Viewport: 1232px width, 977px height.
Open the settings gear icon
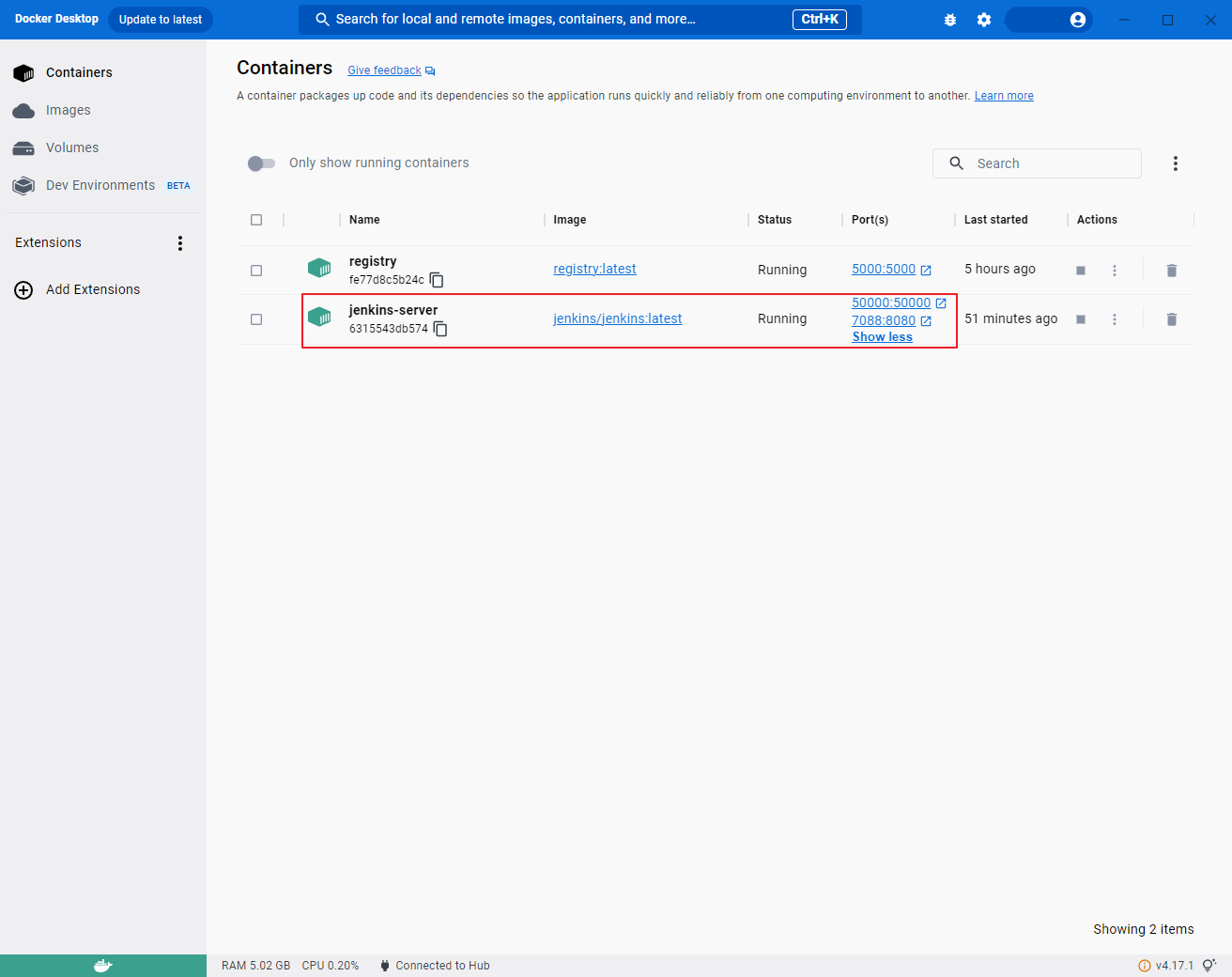[x=984, y=20]
